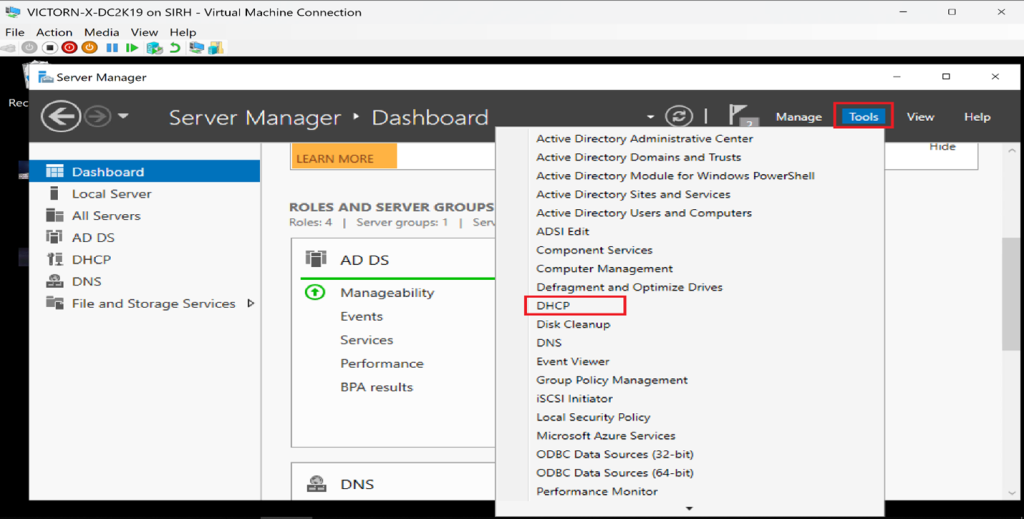Click the VM Checkpoint toolbar icon
Viewport: 1024px width, 519px height.
pyautogui.click(x=154, y=47)
